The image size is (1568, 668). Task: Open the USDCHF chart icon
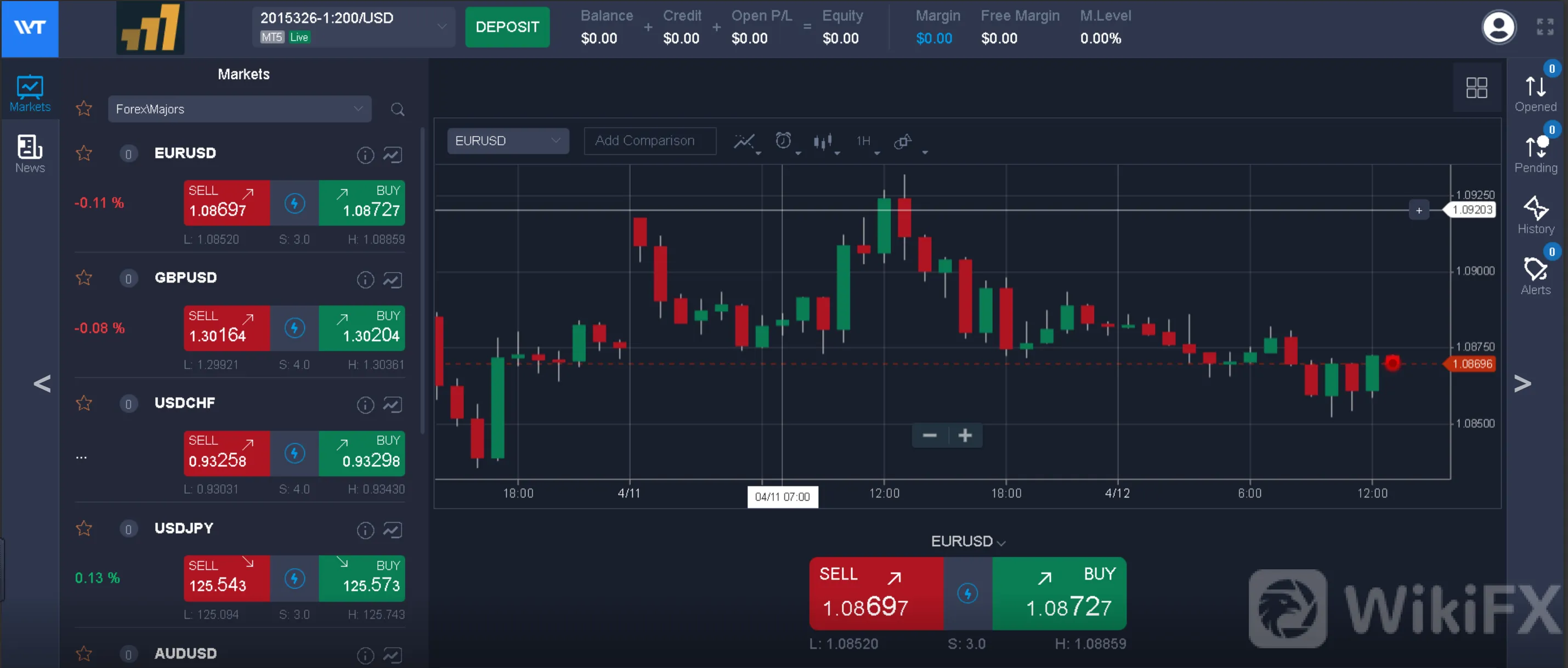click(393, 405)
